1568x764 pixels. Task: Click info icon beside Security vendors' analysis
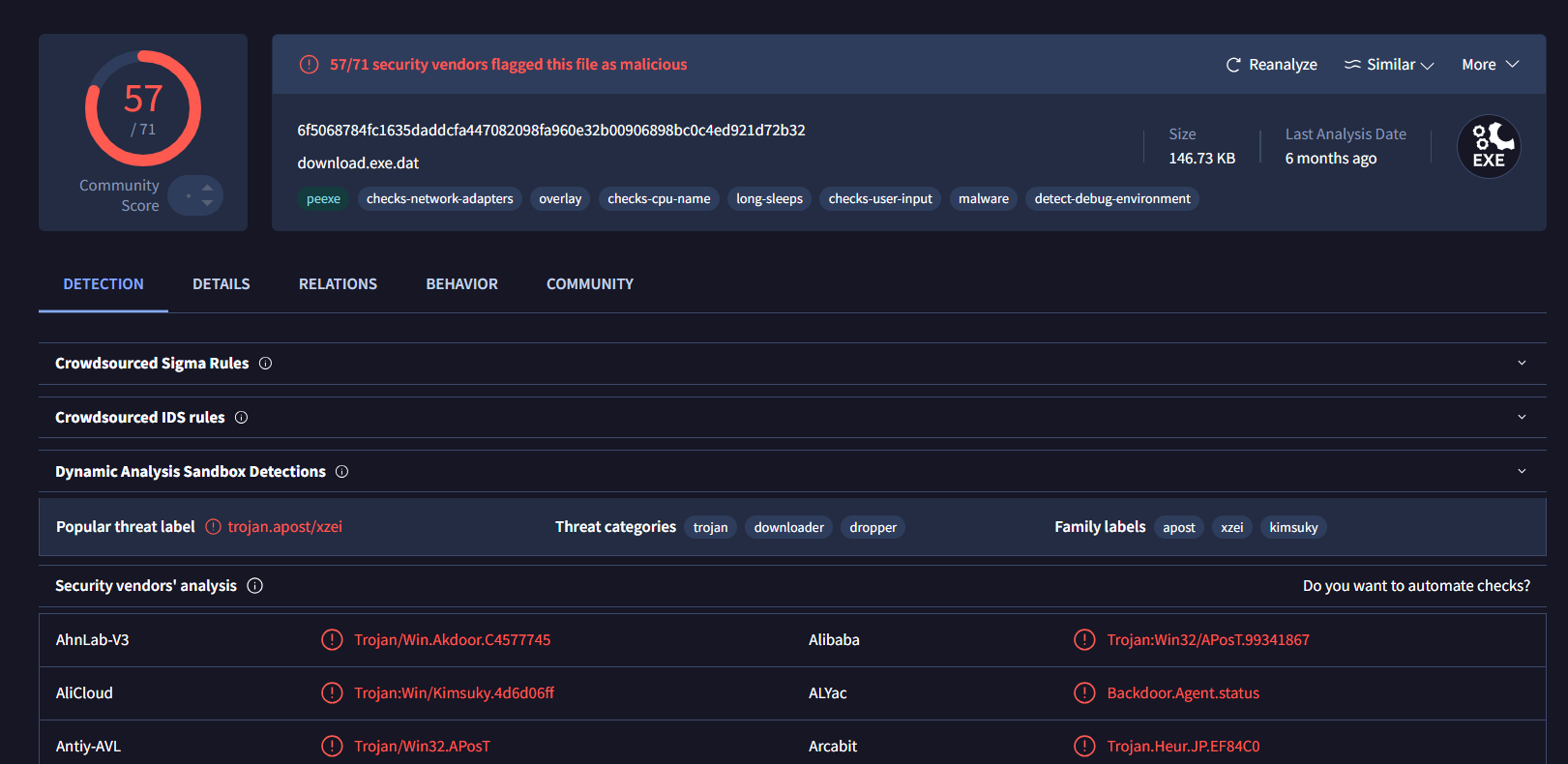(x=255, y=586)
